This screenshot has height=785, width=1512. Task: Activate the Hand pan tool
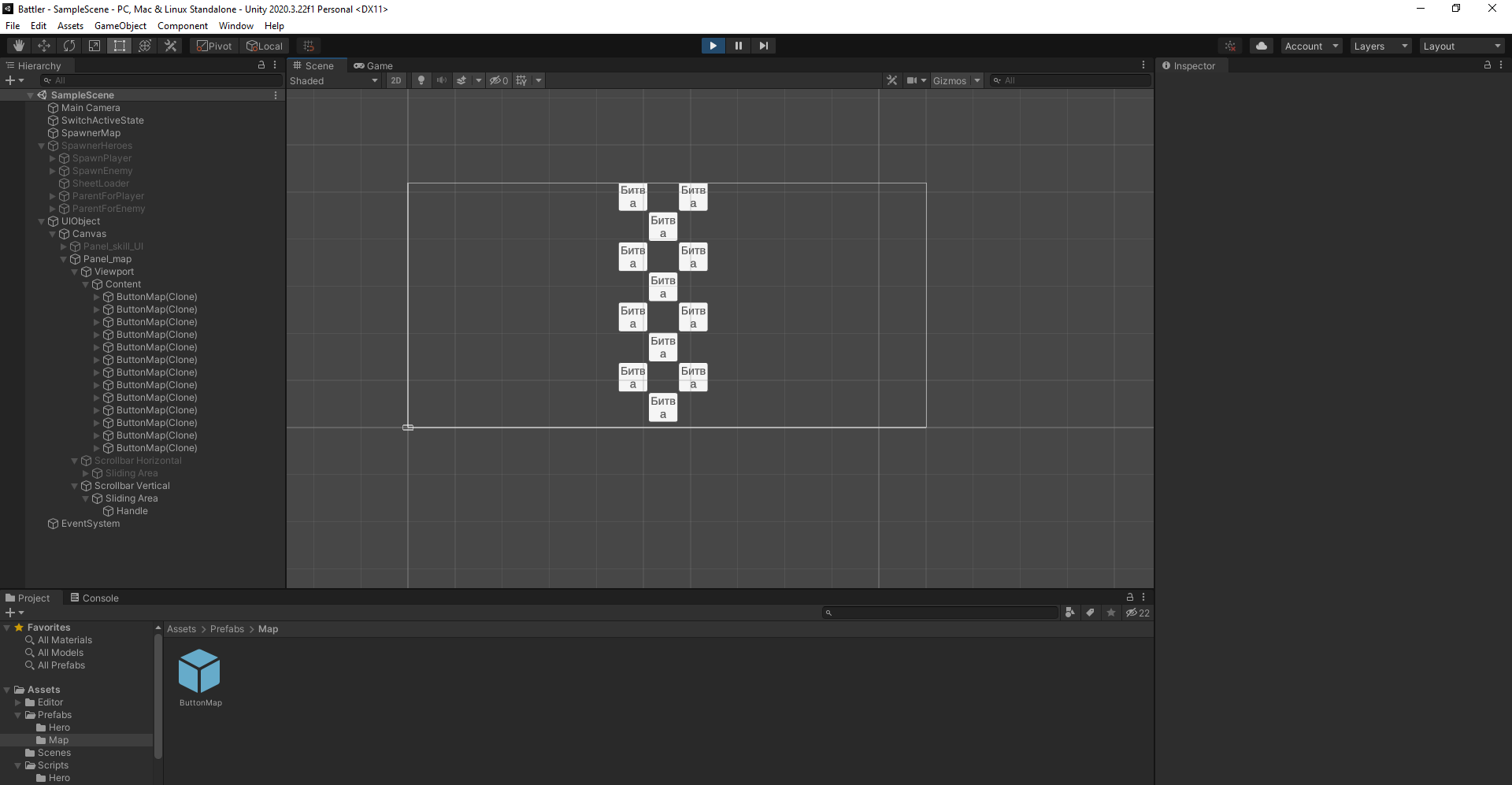tap(18, 45)
